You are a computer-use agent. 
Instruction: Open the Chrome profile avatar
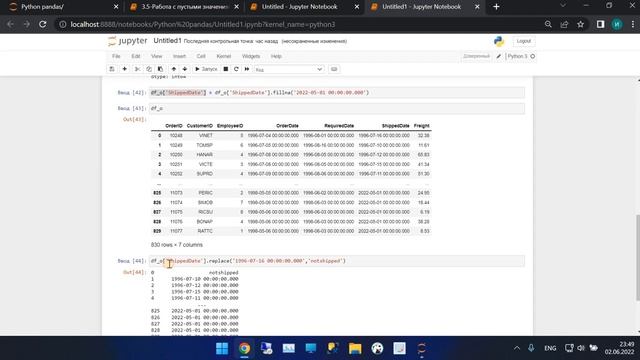617,24
